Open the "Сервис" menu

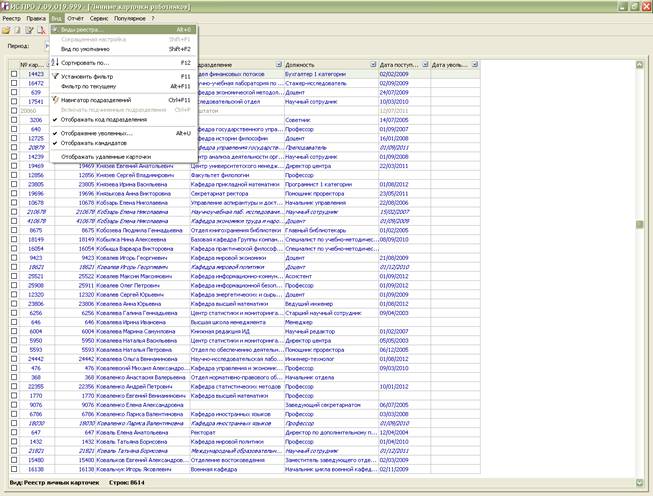pos(99,18)
